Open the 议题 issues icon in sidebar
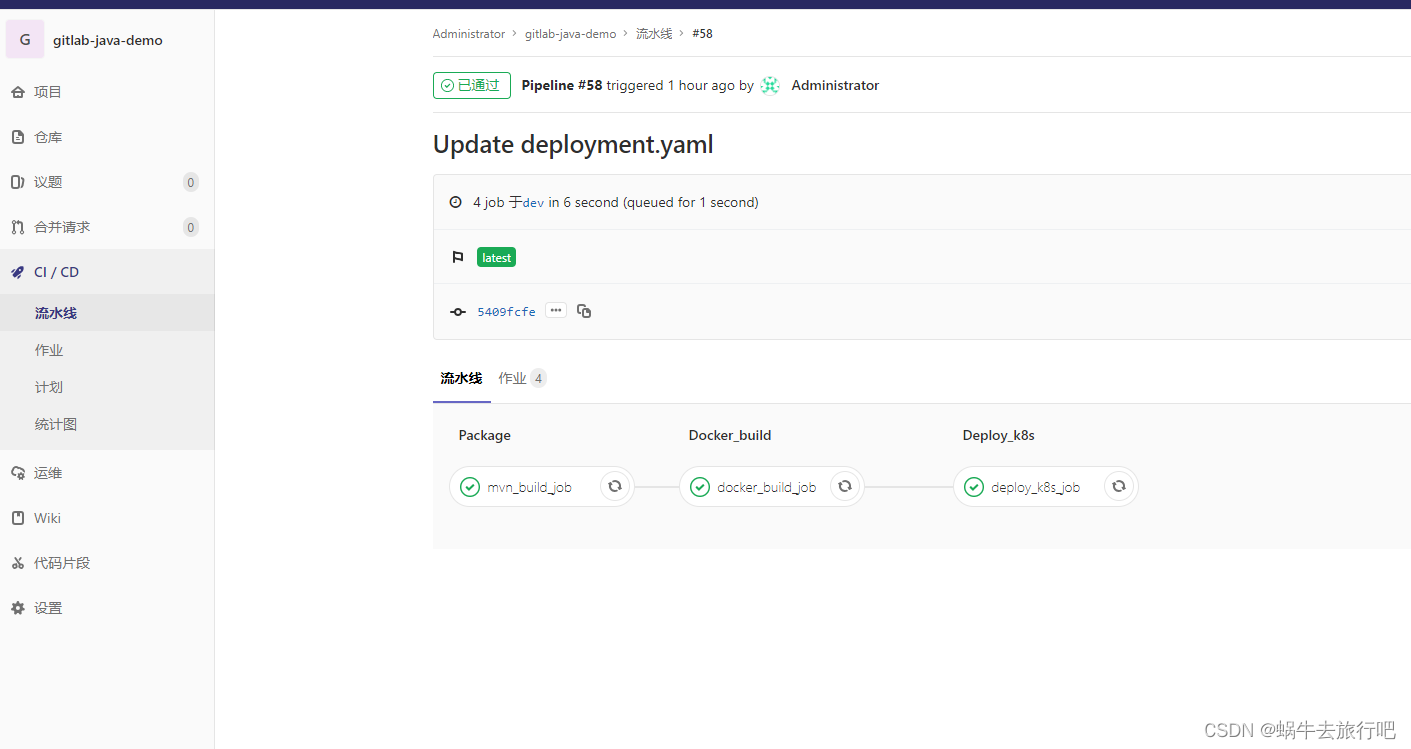 point(17,181)
